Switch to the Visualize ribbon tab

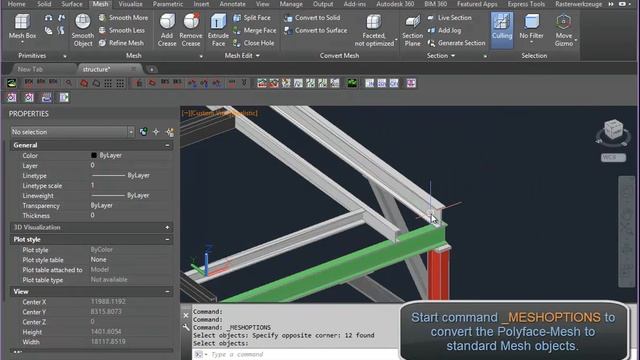click(130, 4)
